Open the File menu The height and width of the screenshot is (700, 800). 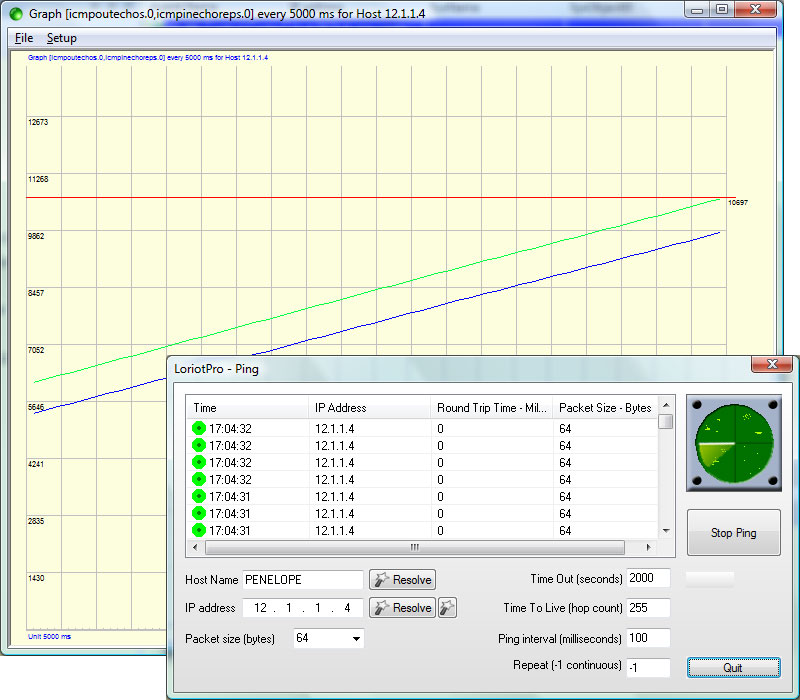coord(24,38)
